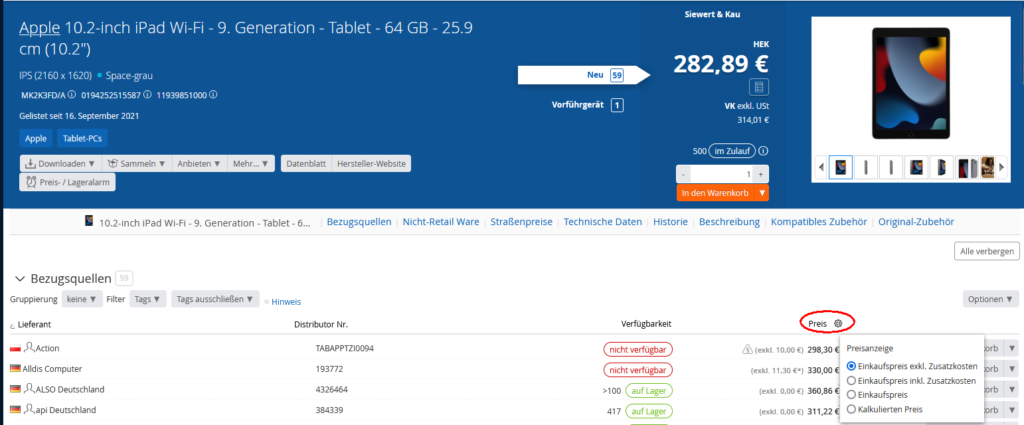Open the Anbieten dropdown
Image resolution: width=1024 pixels, height=425 pixels.
point(199,163)
